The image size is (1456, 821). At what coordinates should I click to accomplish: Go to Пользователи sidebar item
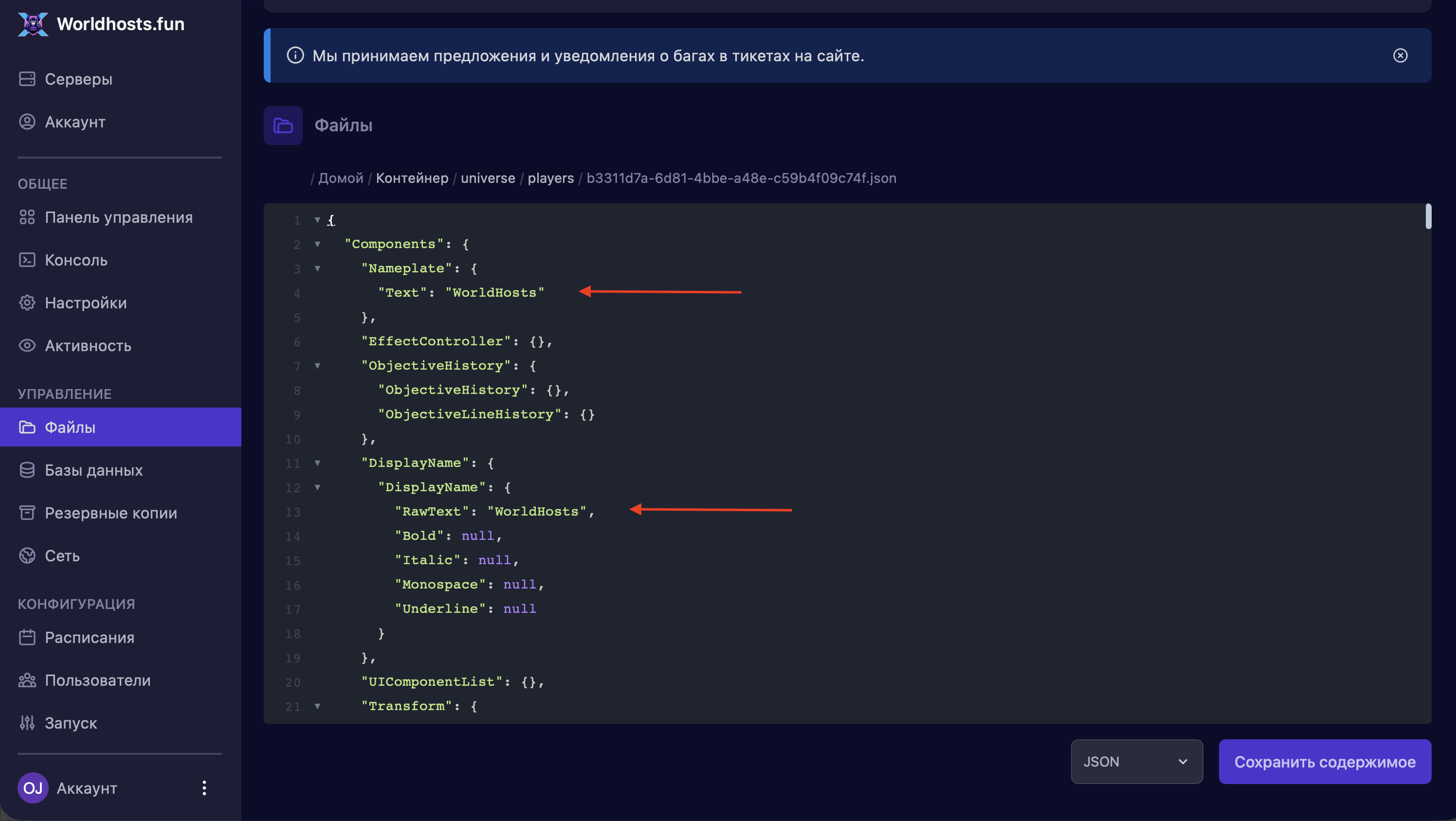(x=98, y=680)
